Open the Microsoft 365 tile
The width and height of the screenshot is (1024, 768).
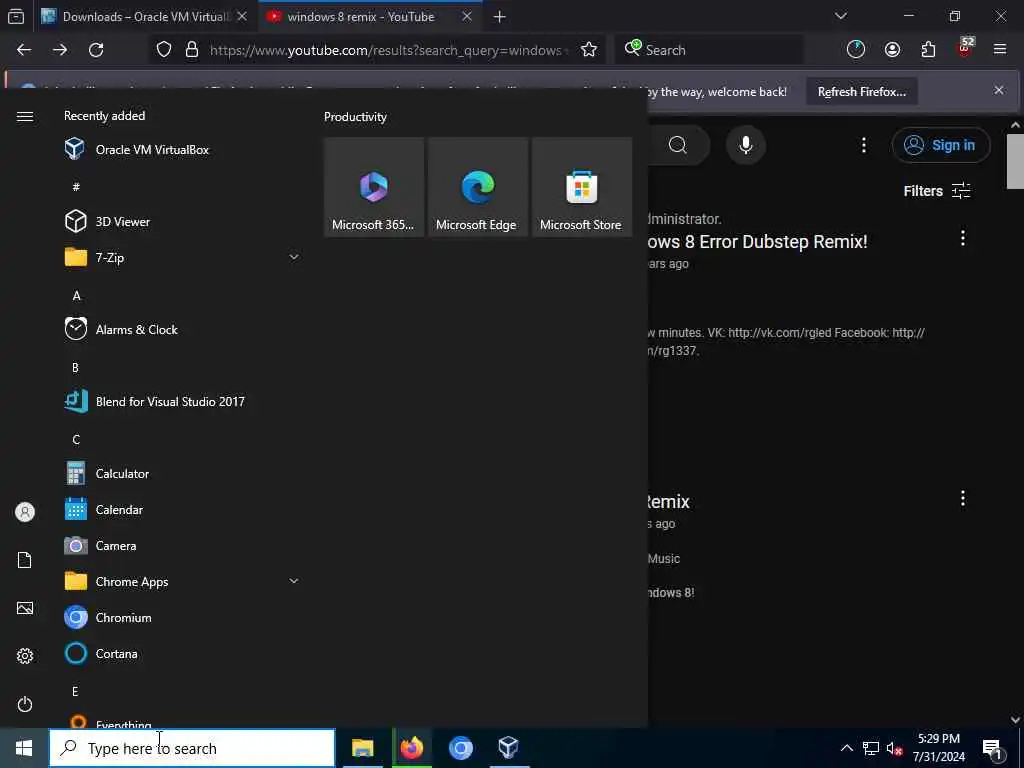tap(374, 187)
